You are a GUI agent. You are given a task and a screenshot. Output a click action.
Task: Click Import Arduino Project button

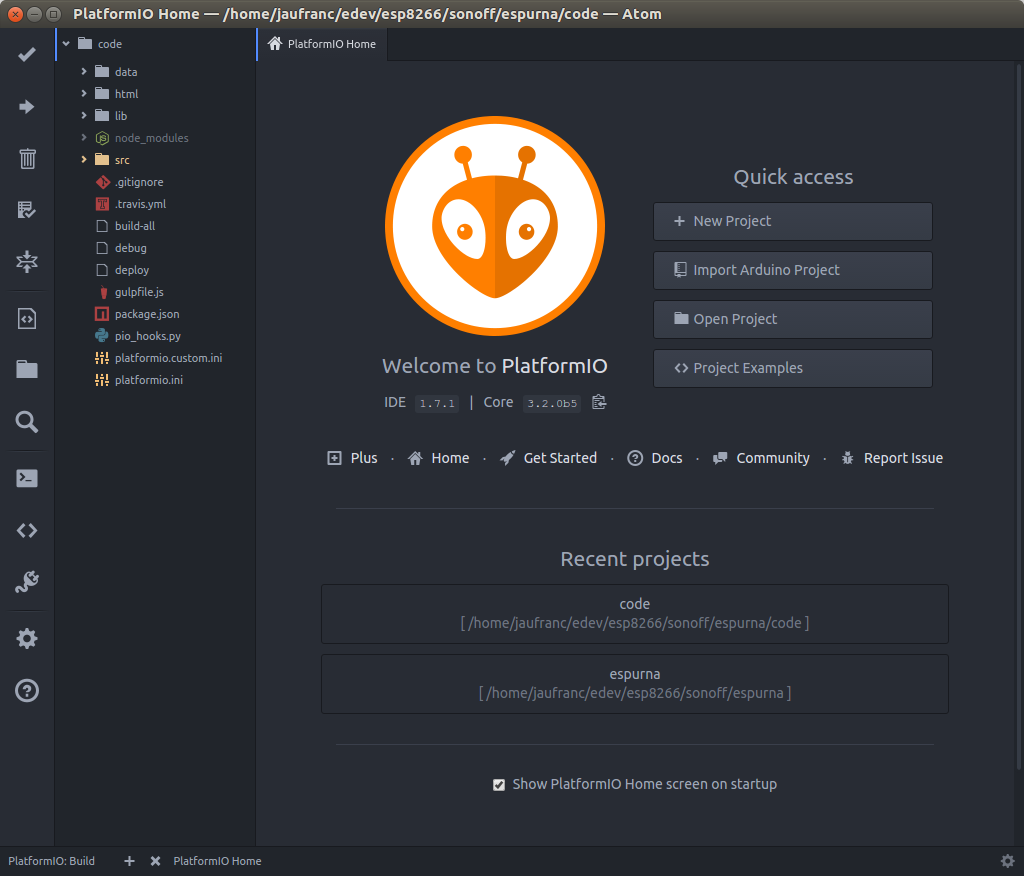click(x=793, y=270)
